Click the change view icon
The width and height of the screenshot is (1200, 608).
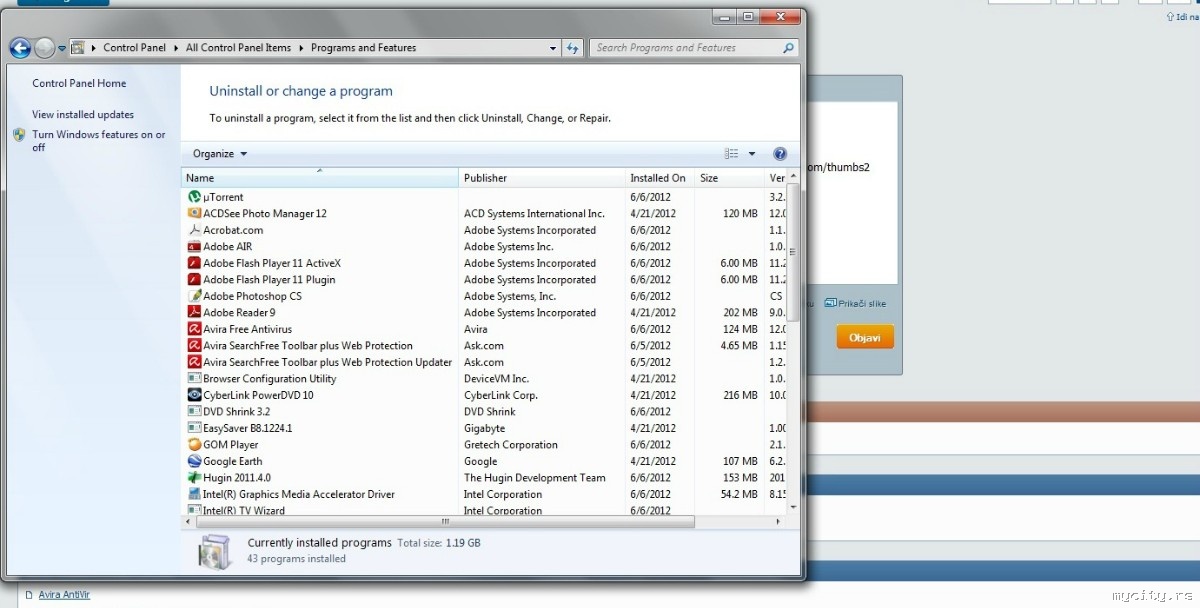731,154
